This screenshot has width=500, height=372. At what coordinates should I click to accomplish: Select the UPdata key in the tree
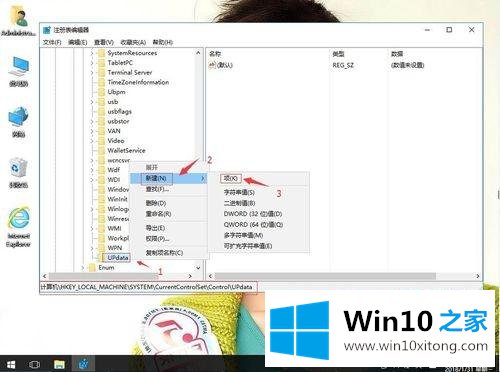point(118,258)
